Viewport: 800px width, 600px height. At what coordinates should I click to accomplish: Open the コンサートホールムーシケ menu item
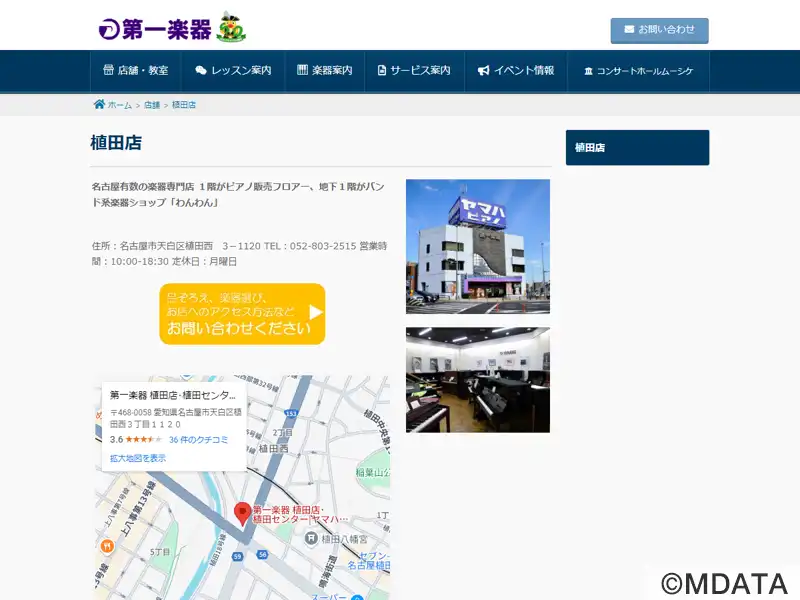click(x=638, y=70)
